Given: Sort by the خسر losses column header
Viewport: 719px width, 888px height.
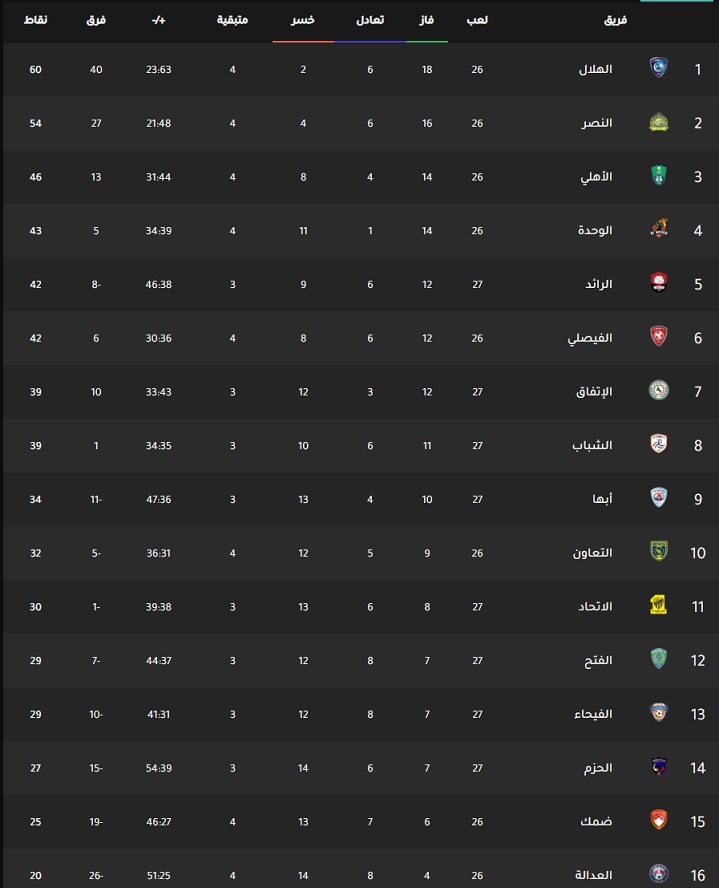Looking at the screenshot, I should pos(303,20).
